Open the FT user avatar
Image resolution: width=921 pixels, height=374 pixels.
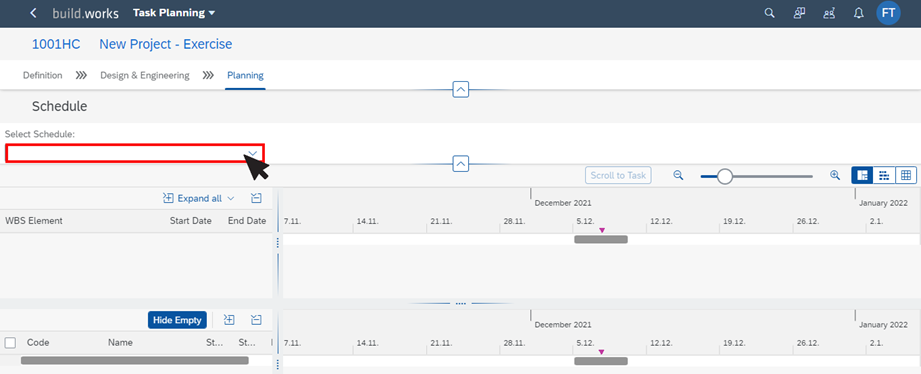click(x=888, y=13)
